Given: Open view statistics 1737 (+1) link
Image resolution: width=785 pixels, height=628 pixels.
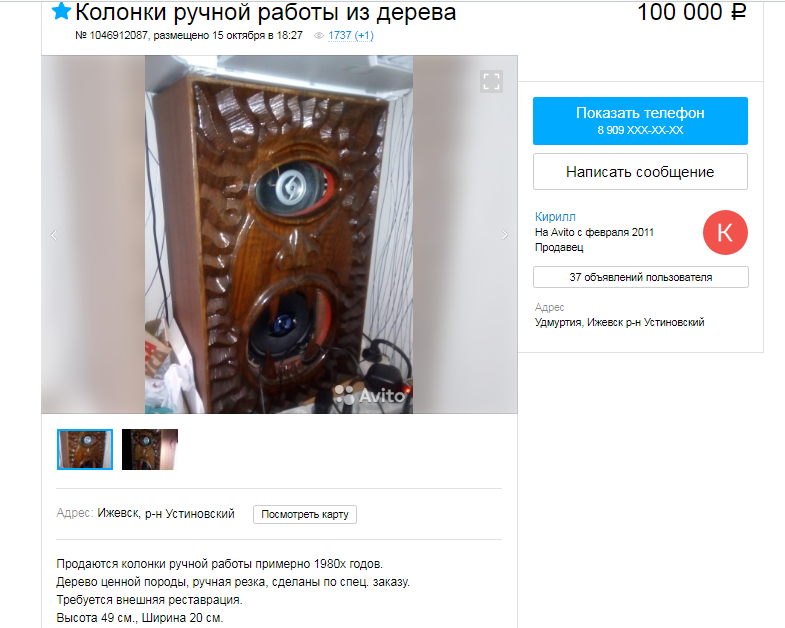Looking at the screenshot, I should click(351, 36).
